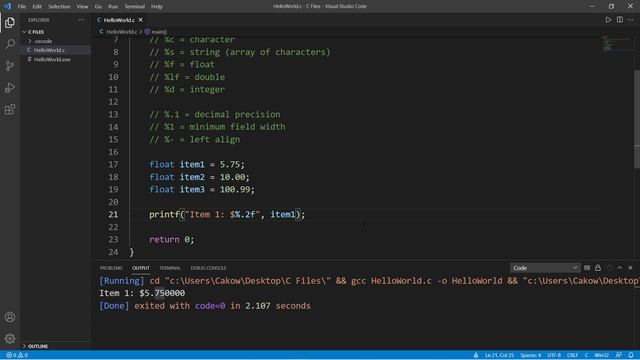
Task: Click the feedback icon in status bar
Action: click(x=618, y=355)
